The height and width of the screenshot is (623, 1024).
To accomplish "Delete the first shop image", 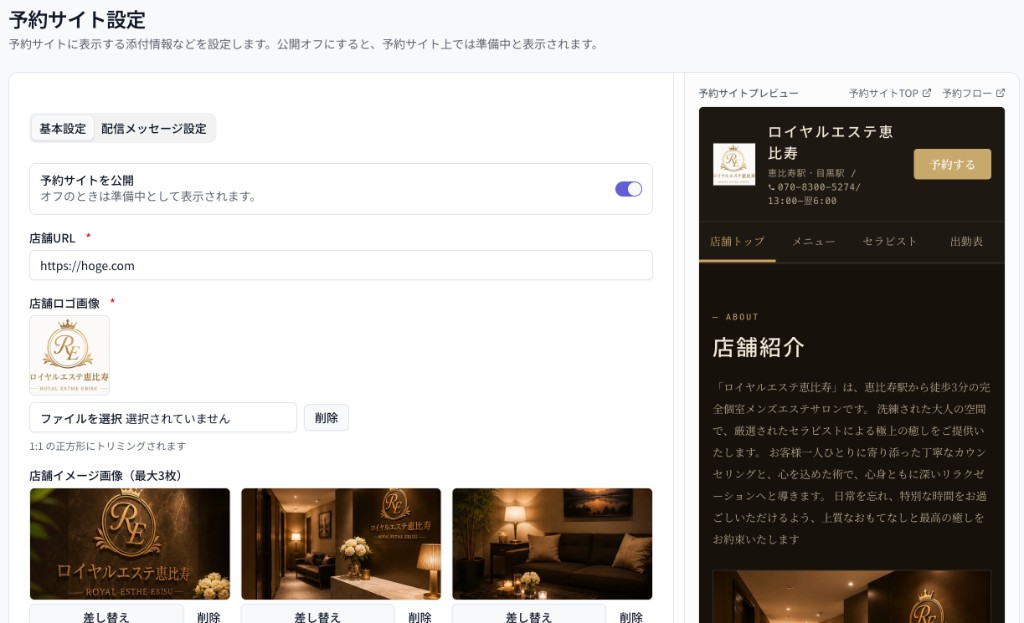I will pyautogui.click(x=209, y=616).
